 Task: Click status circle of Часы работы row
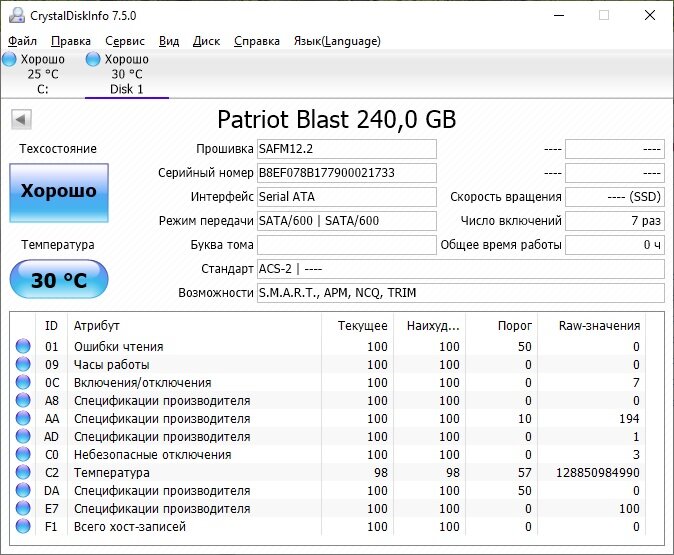tap(23, 364)
